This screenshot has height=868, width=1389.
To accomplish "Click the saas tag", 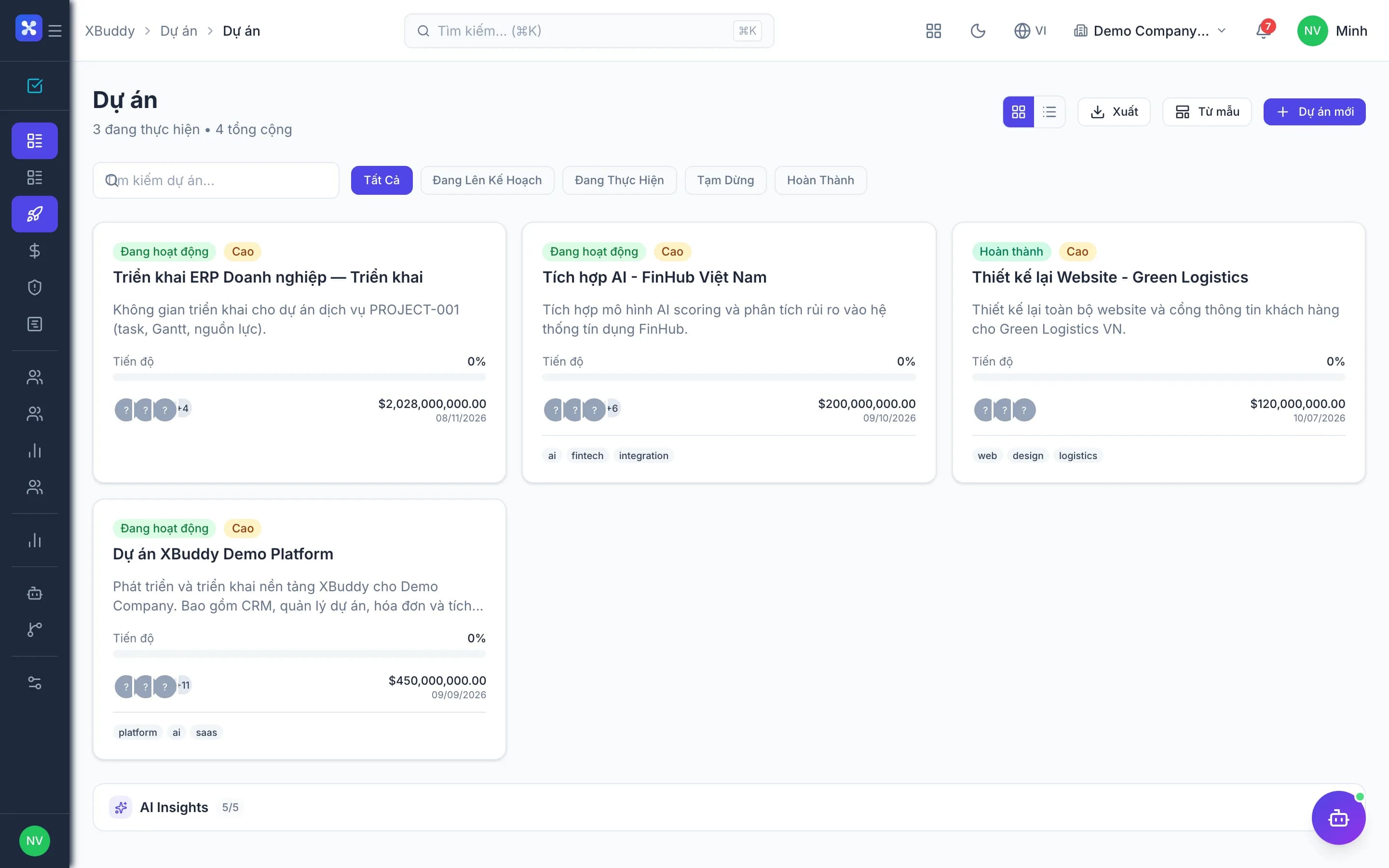I will click(x=206, y=732).
